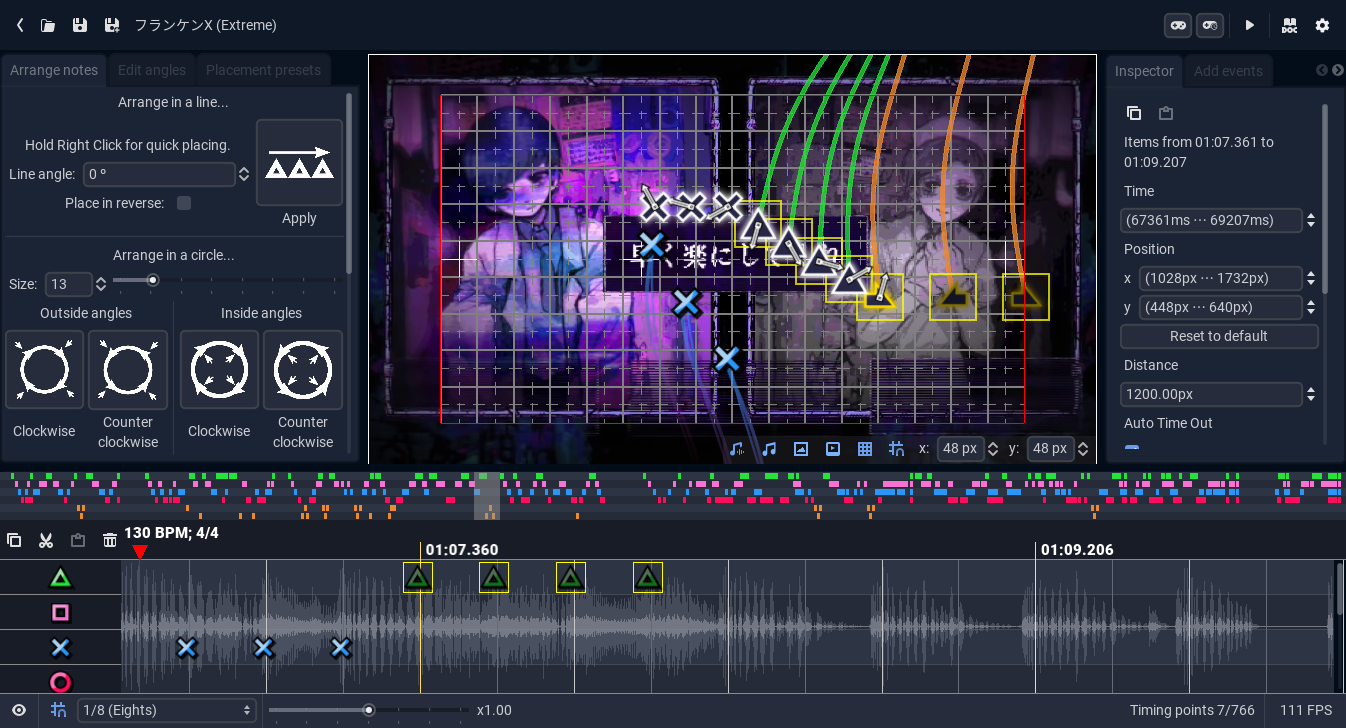Enable the Place in reverse checkbox

coord(184,203)
